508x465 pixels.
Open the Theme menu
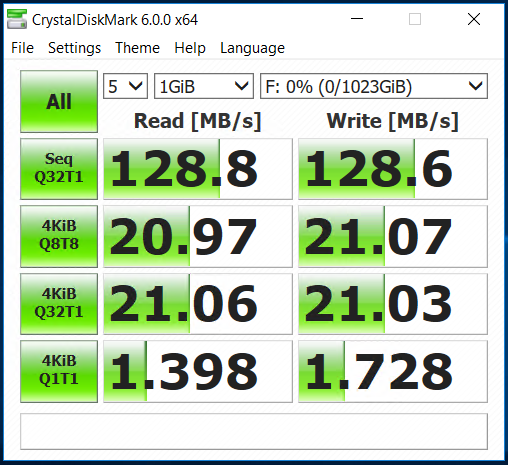click(137, 48)
